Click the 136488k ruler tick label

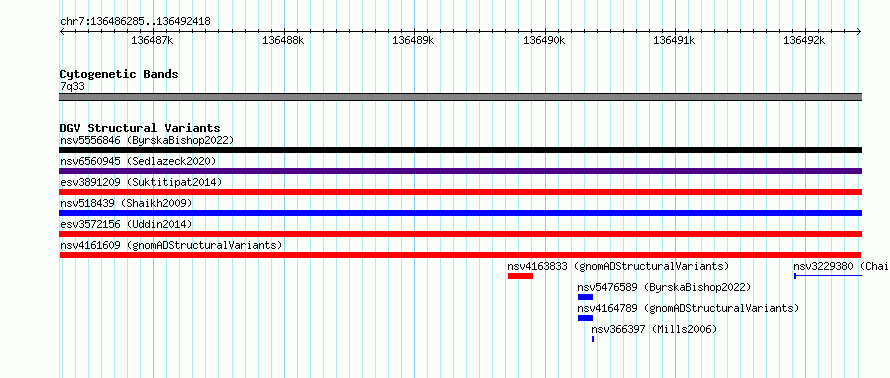[283, 40]
